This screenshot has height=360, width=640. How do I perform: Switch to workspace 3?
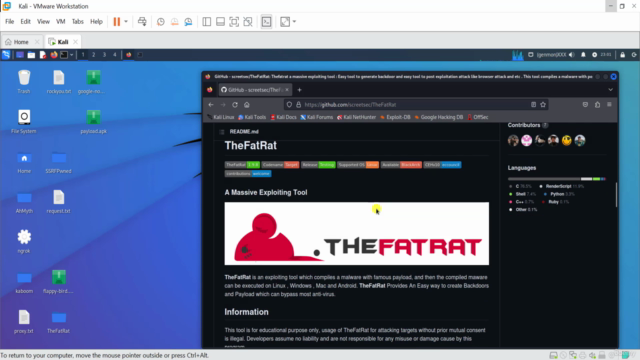click(104, 55)
